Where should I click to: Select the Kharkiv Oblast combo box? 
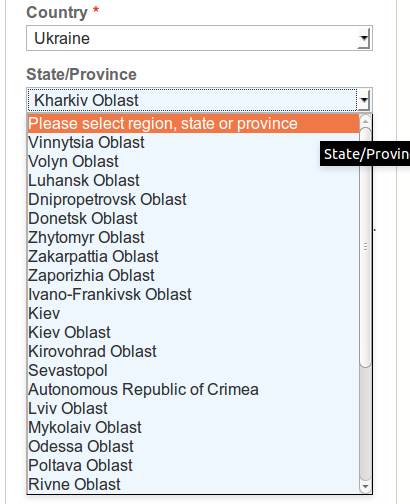[x=199, y=100]
